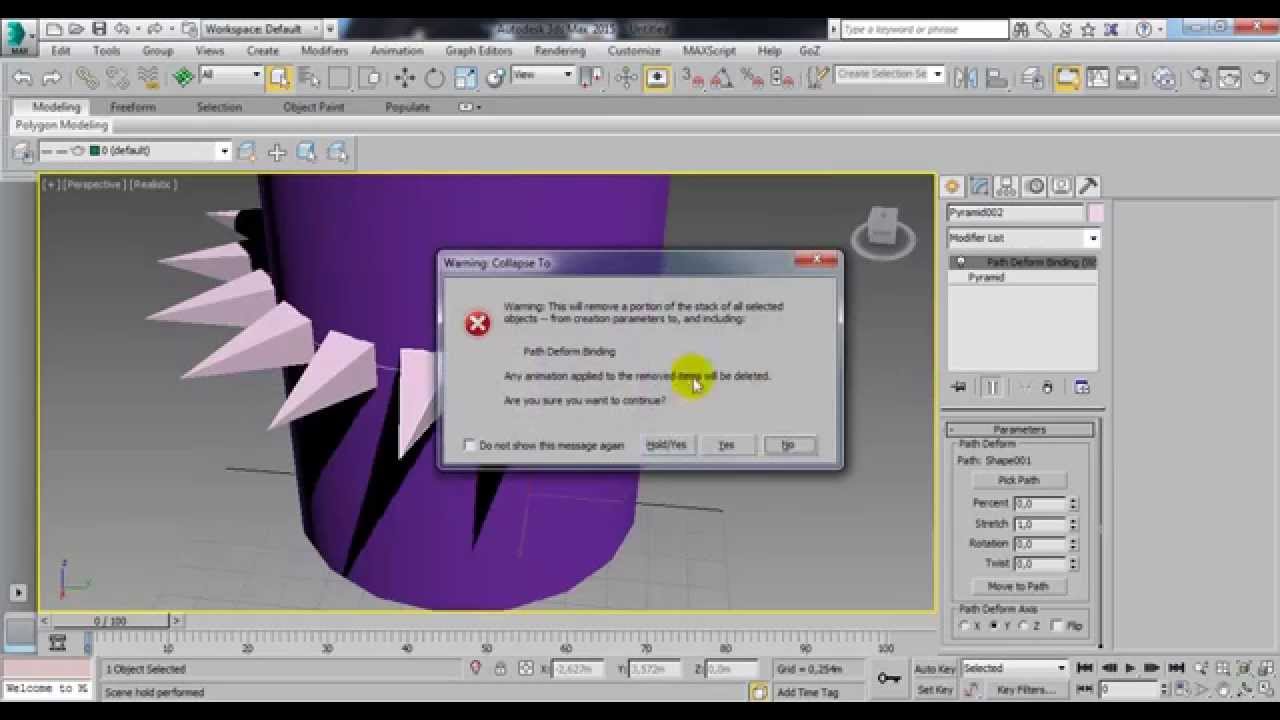1280x720 pixels.
Task: Open the Modify command panel tab
Action: click(979, 186)
